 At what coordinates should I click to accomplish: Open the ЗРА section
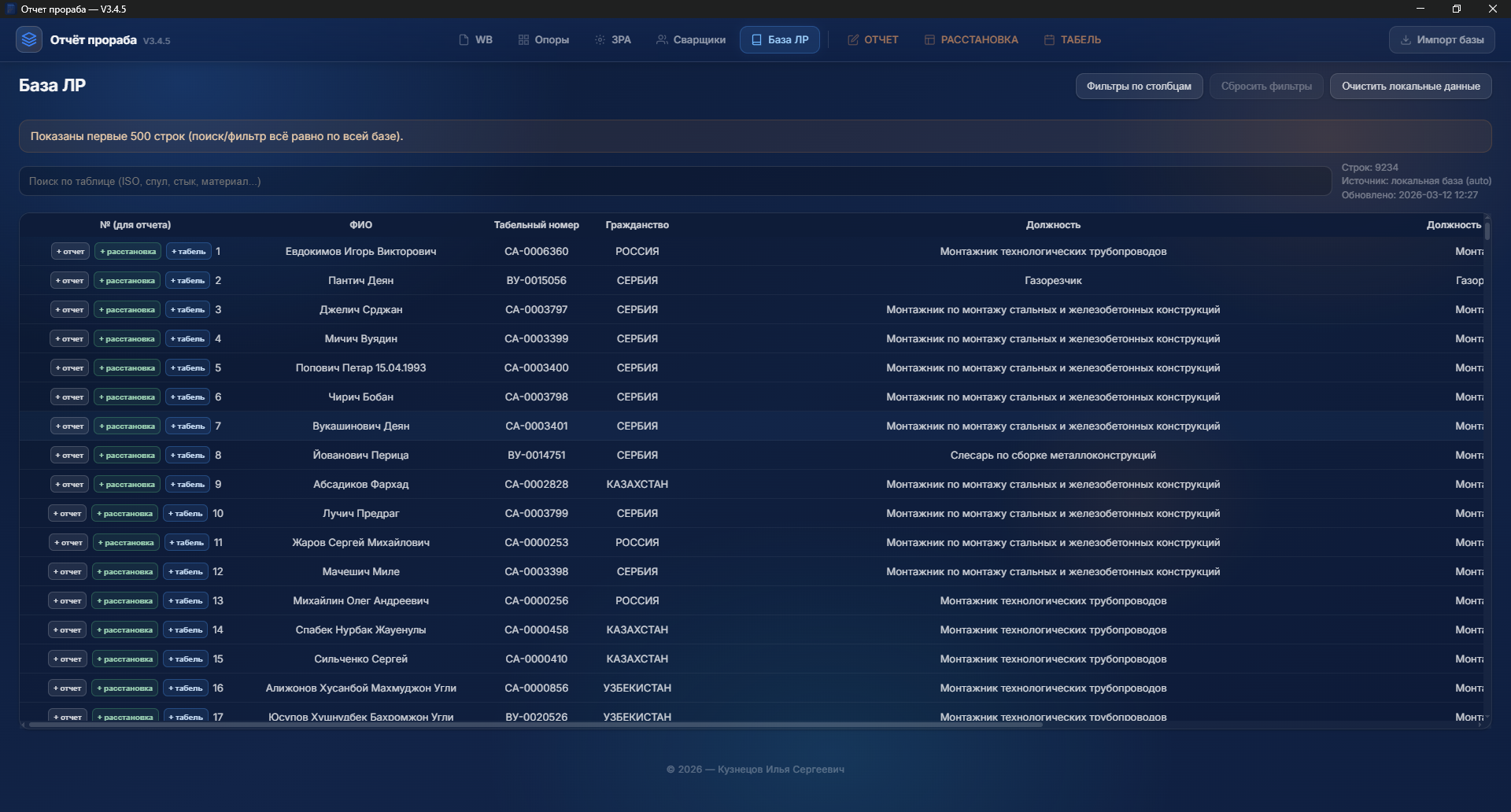coord(612,40)
